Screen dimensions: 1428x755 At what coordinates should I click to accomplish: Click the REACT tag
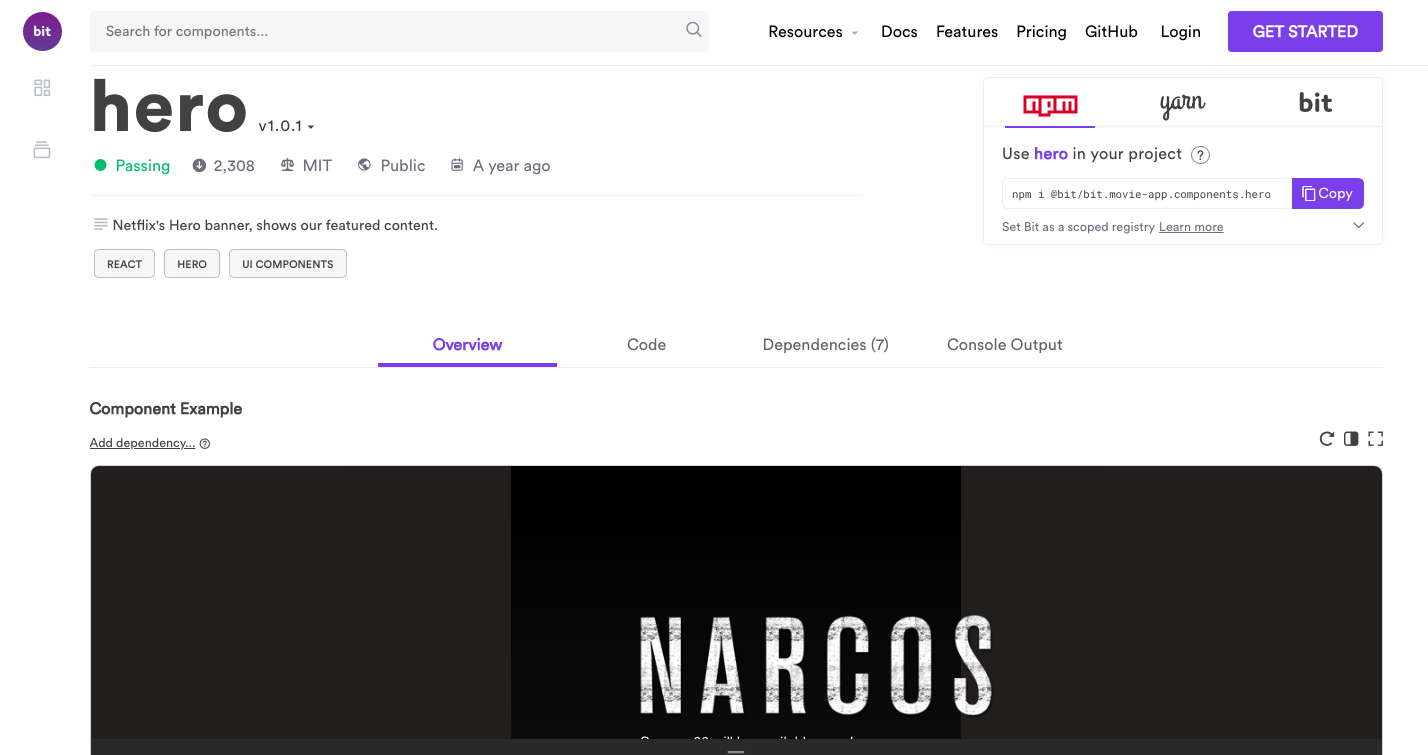[124, 264]
